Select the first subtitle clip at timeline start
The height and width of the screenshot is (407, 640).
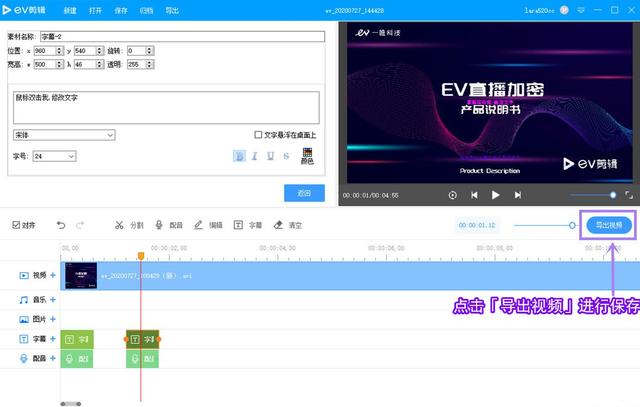[77, 339]
